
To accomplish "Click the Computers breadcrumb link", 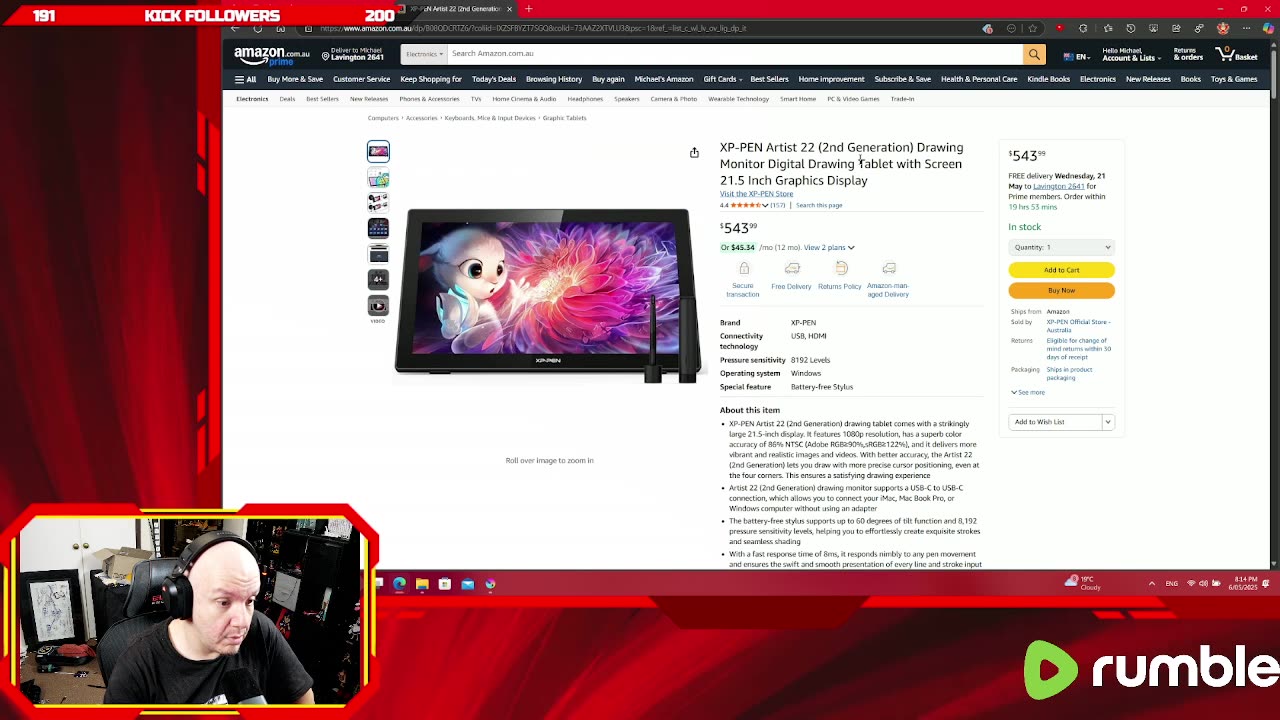I will pyautogui.click(x=383, y=118).
